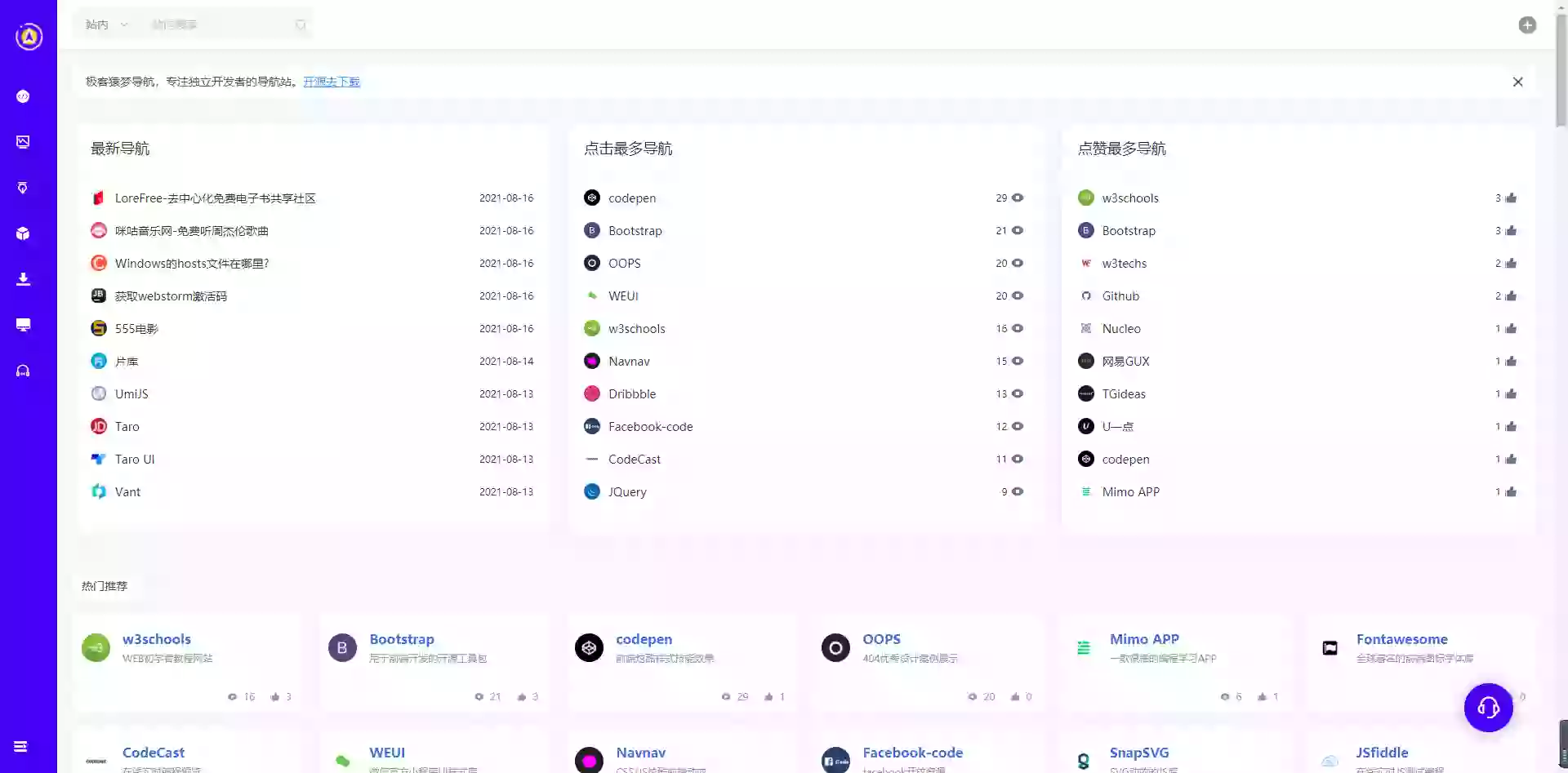Image resolution: width=1568 pixels, height=773 pixels.
Task: Dismiss the announcement banner with the X
Action: pos(1517,82)
